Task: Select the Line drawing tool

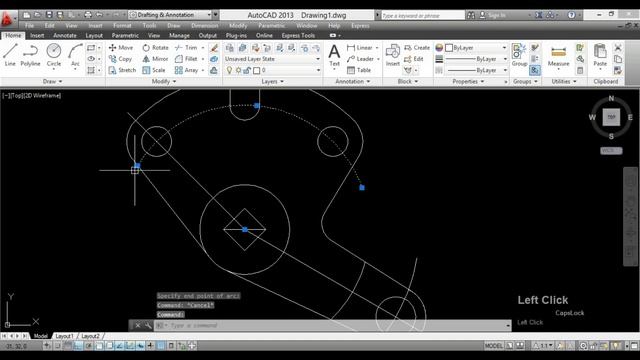Action: 10,56
